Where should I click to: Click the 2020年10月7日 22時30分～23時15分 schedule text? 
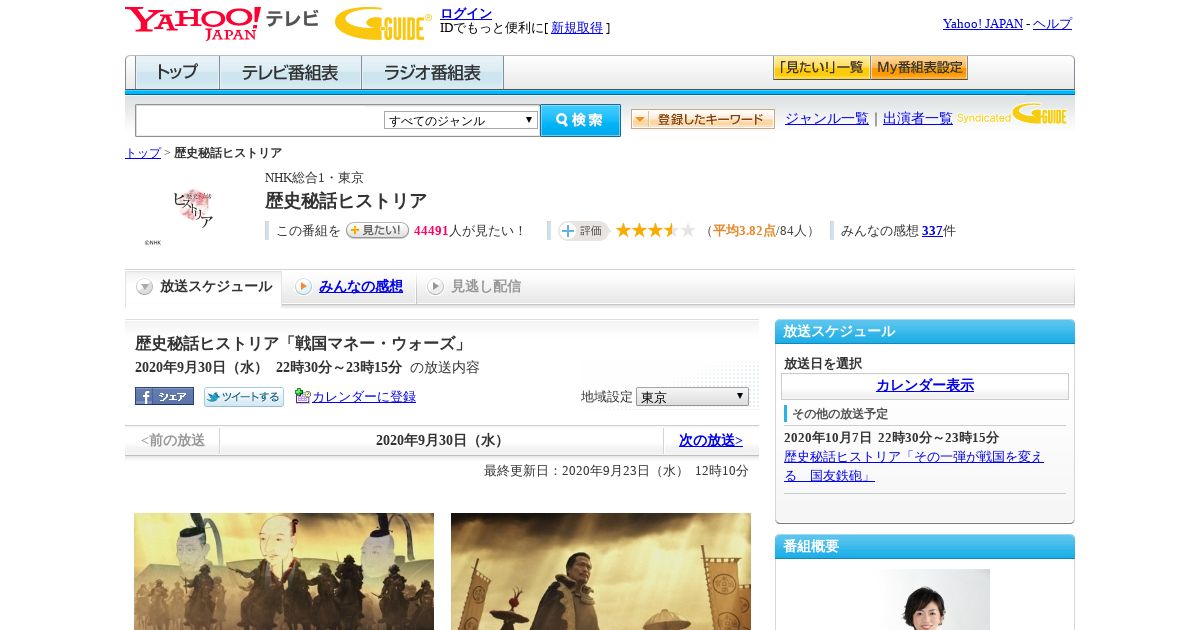coord(891,438)
